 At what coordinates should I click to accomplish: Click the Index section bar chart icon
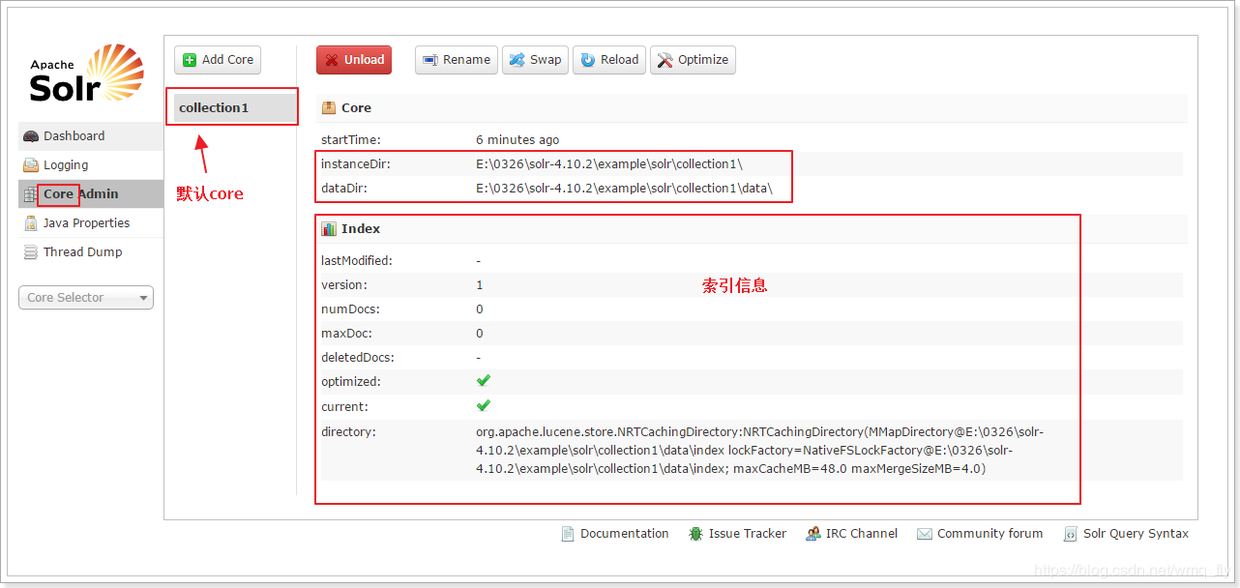pos(329,229)
